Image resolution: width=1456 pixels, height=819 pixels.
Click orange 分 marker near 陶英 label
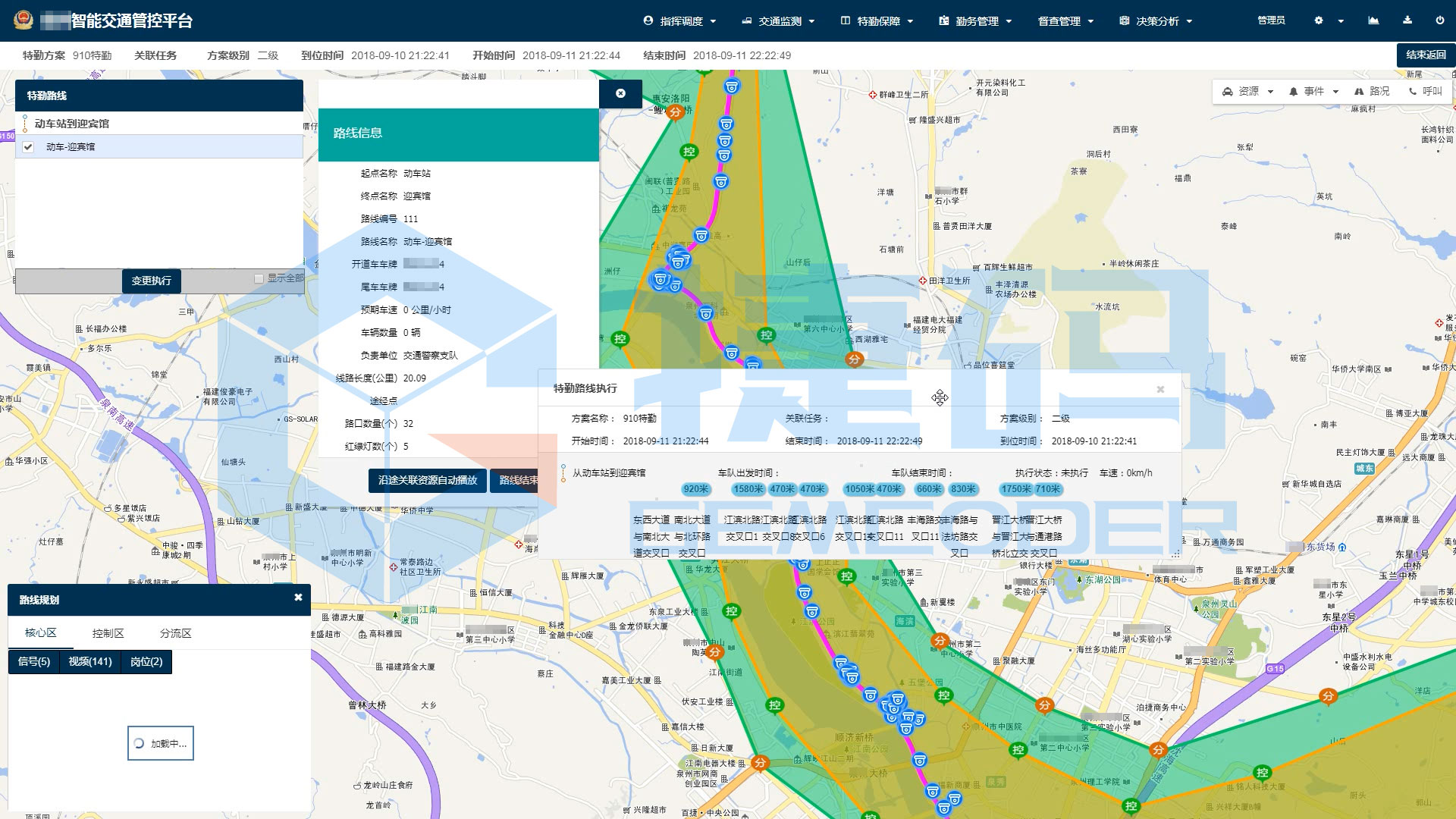[x=714, y=651]
